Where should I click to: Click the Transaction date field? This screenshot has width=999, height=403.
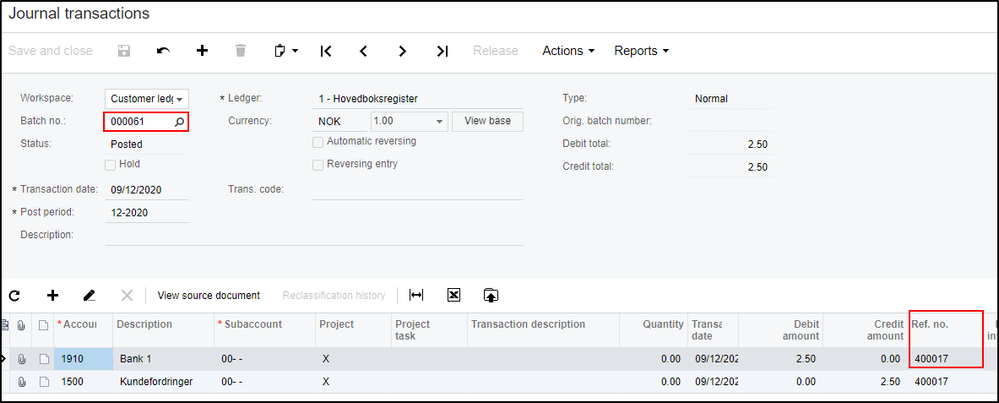click(146, 189)
